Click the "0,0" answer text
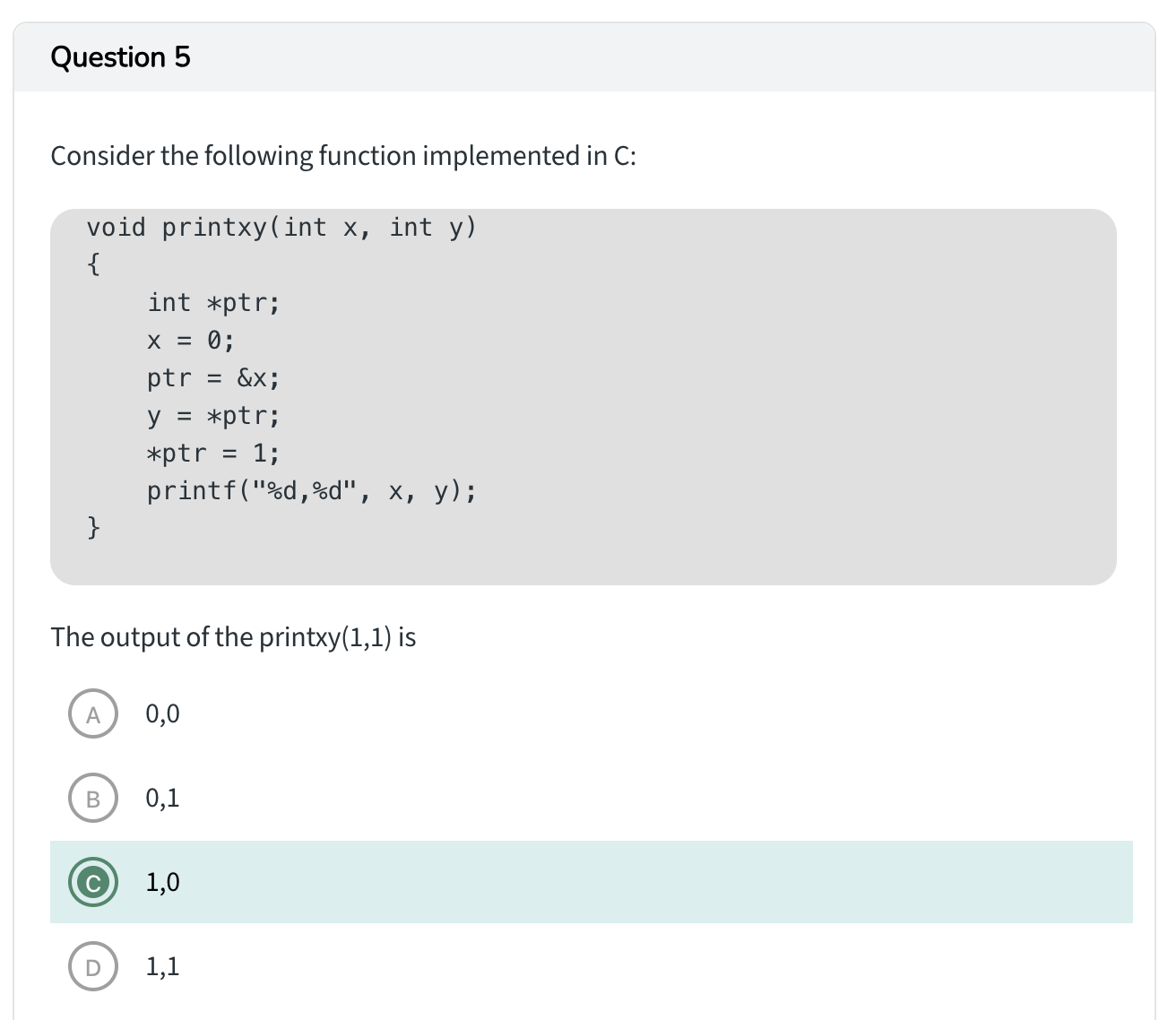The image size is (1176, 1020). (x=162, y=714)
